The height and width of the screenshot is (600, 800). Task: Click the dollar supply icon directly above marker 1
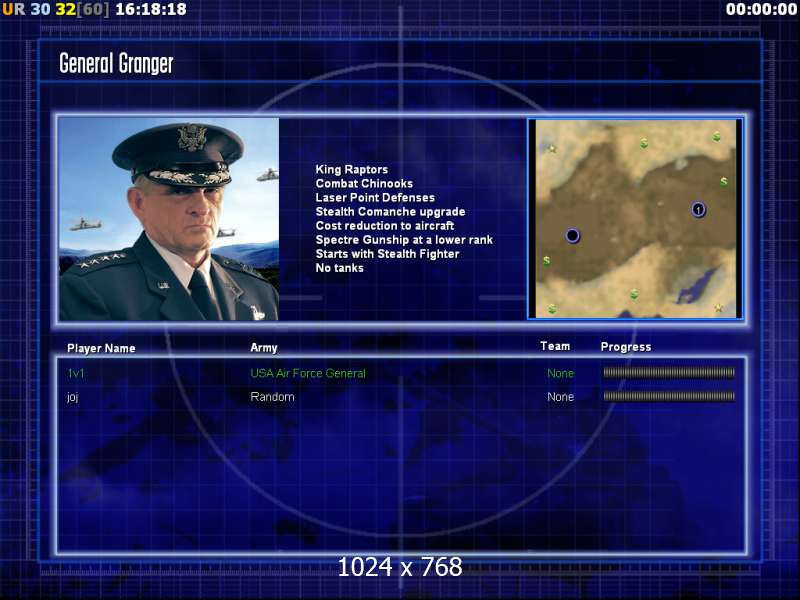pos(723,182)
